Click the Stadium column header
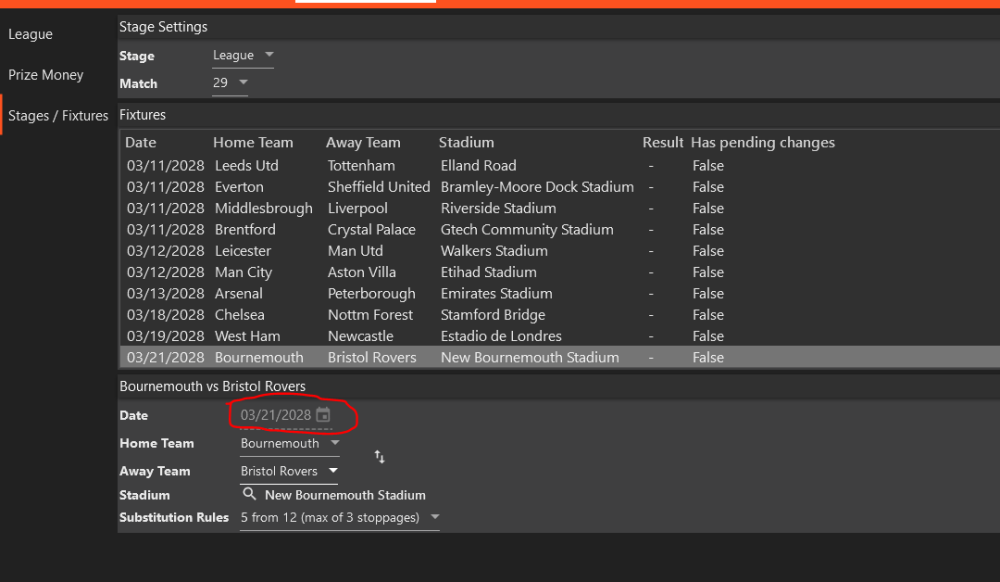Screen dimensions: 1000x582 466,143
